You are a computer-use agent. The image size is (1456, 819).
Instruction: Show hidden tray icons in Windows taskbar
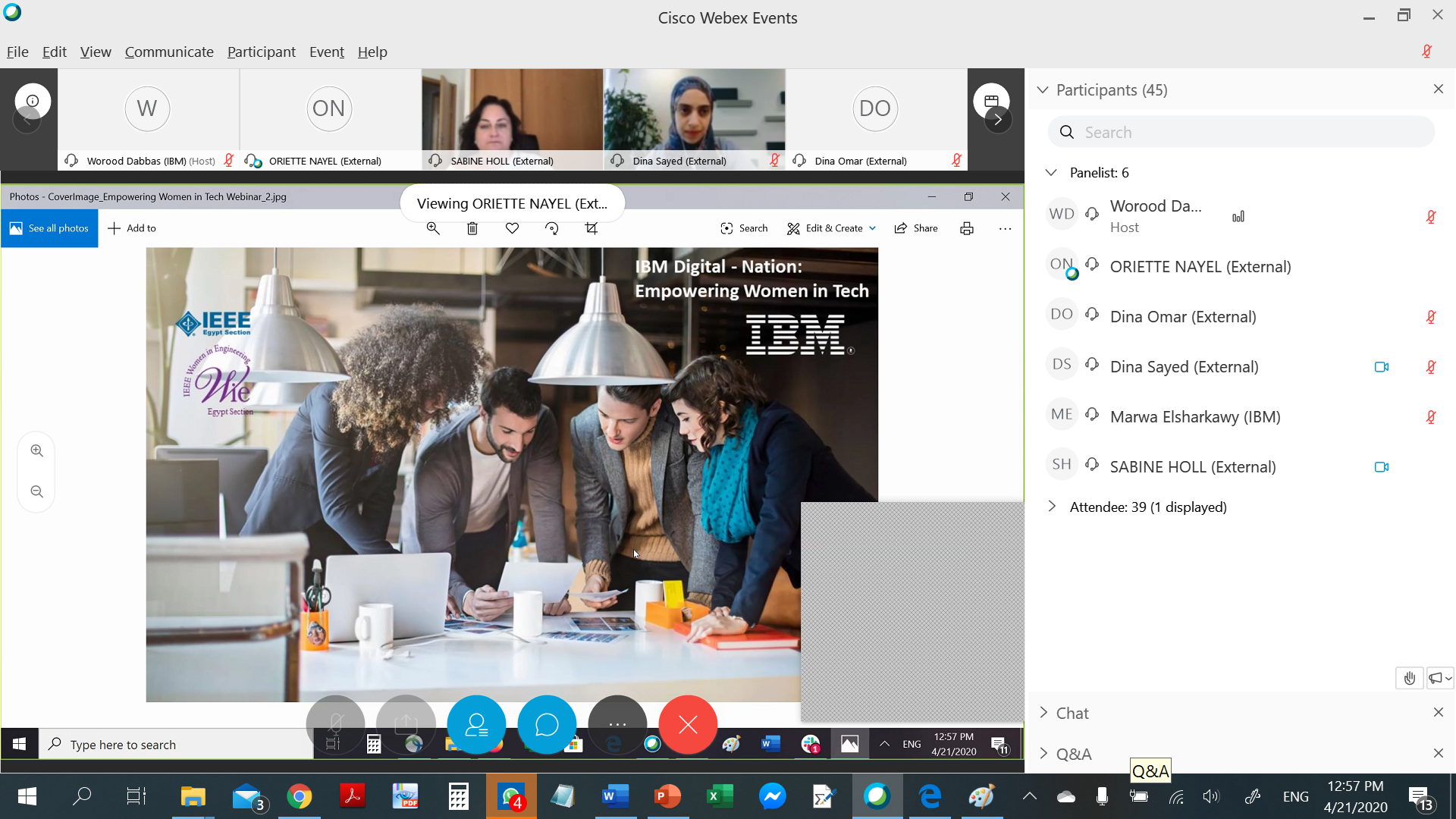(x=1029, y=796)
